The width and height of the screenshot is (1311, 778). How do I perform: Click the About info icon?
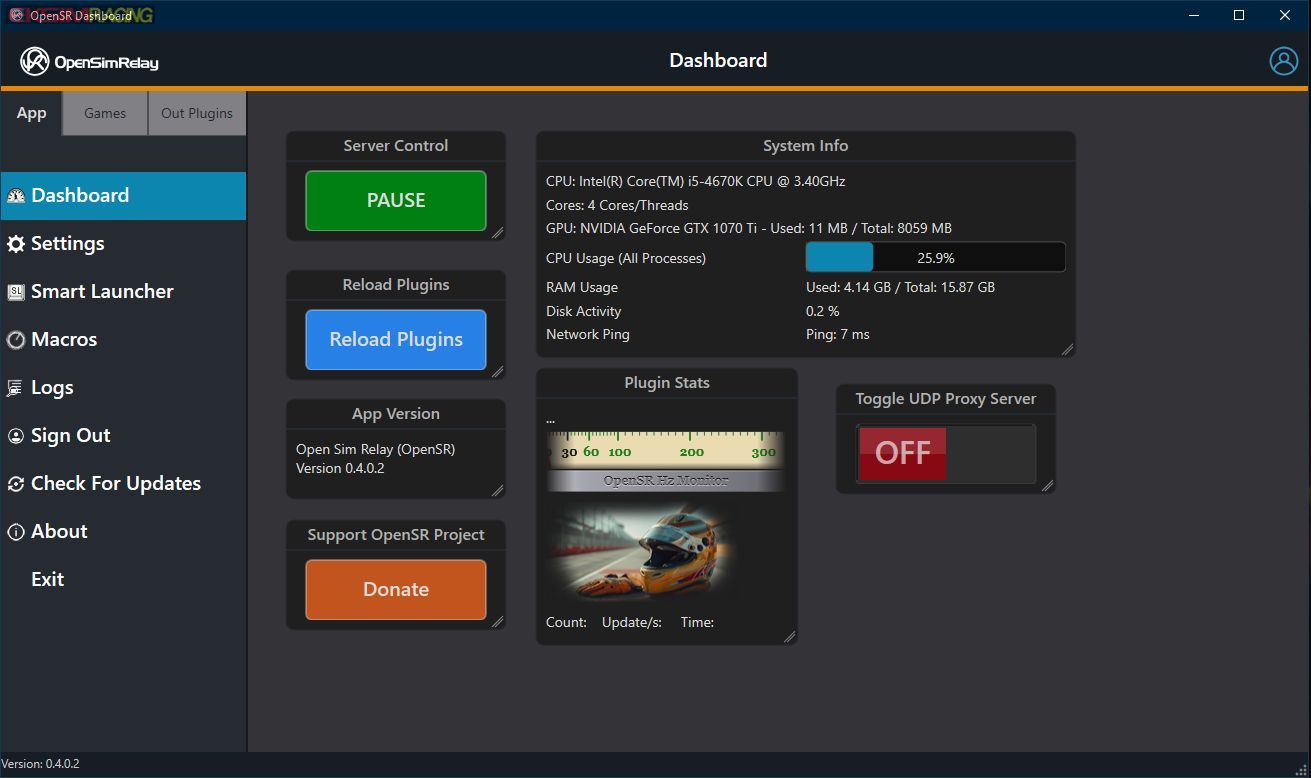pyautogui.click(x=16, y=532)
